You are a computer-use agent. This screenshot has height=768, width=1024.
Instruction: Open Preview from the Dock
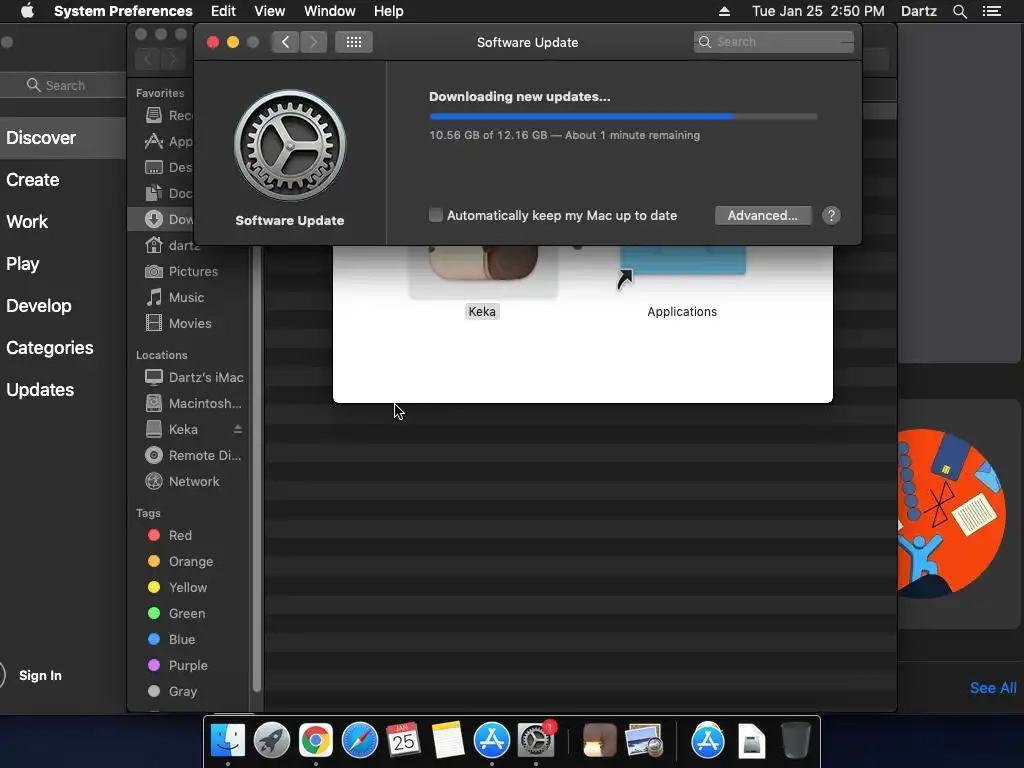click(643, 741)
